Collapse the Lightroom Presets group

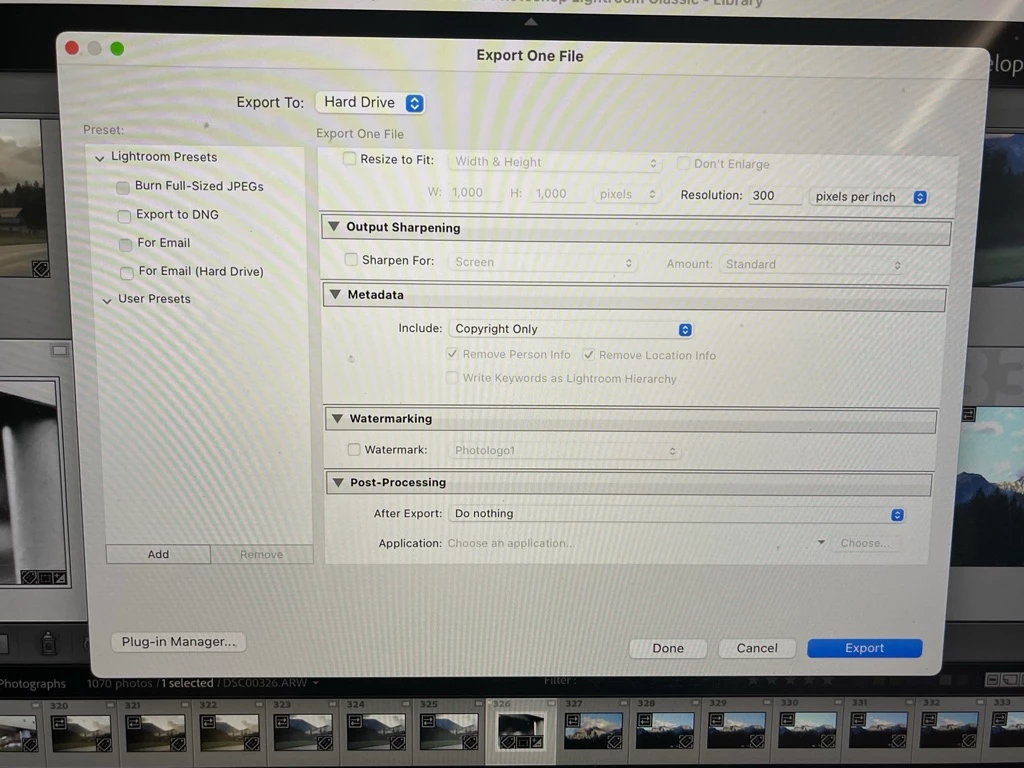100,158
